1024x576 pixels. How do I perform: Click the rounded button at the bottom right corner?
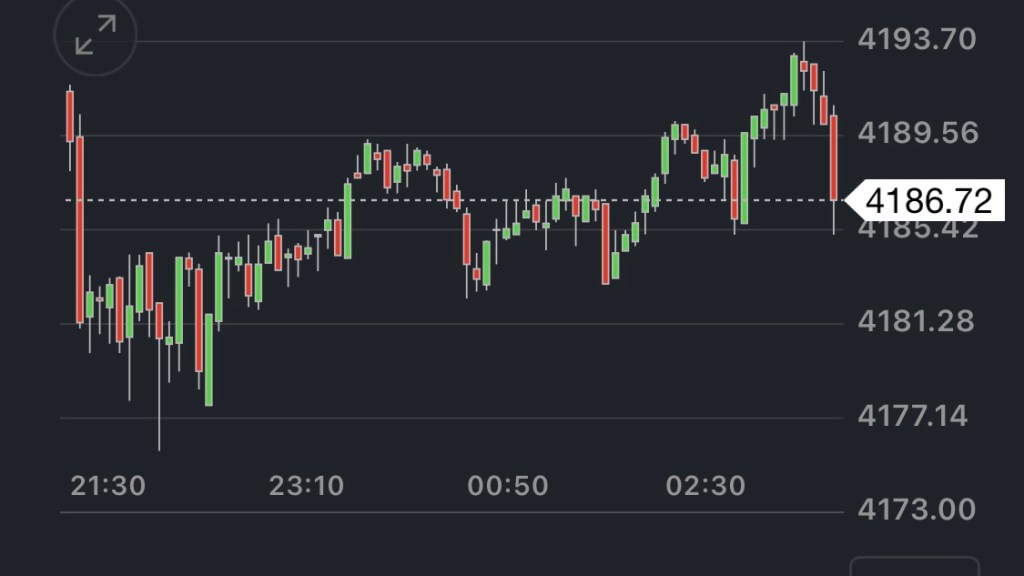[x=914, y=568]
